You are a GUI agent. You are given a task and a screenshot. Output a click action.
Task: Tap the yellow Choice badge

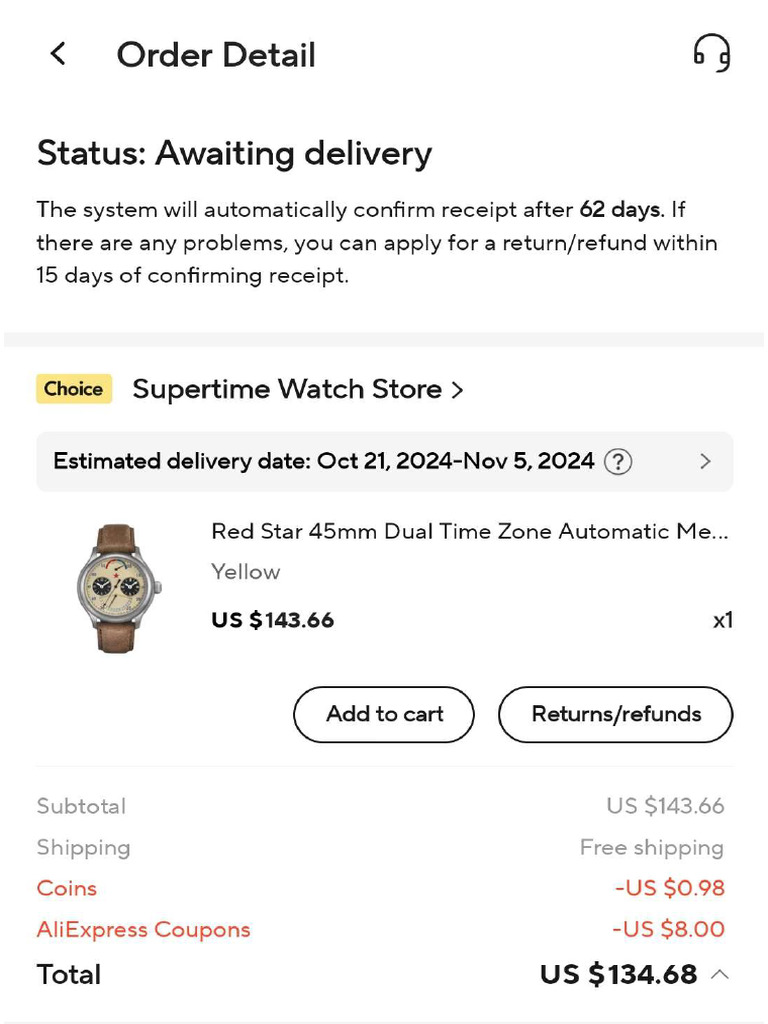pos(74,389)
